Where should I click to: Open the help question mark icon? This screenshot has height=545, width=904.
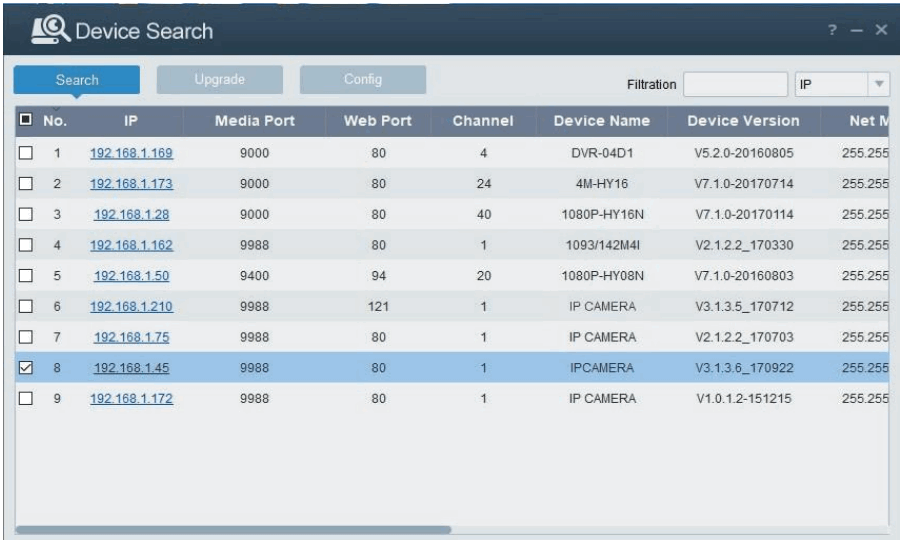[832, 30]
